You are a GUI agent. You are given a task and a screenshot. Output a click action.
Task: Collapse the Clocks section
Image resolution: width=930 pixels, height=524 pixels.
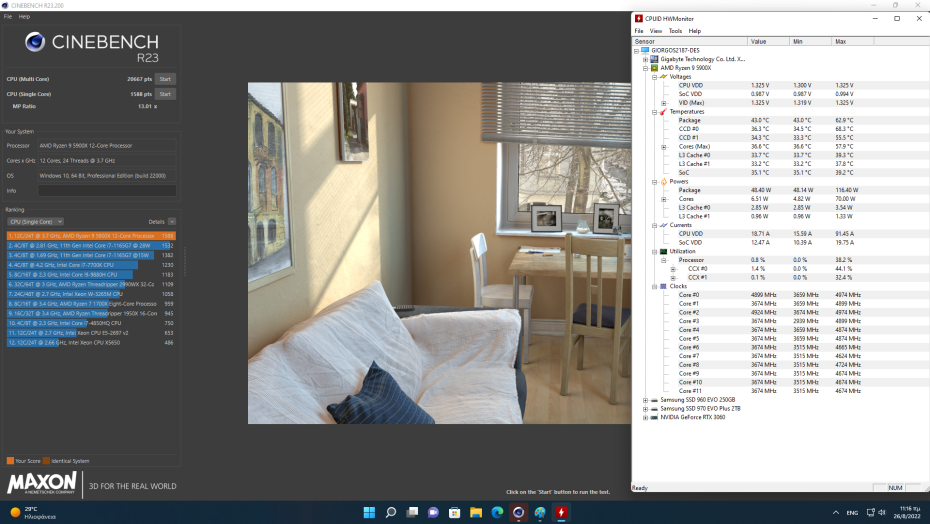[654, 287]
